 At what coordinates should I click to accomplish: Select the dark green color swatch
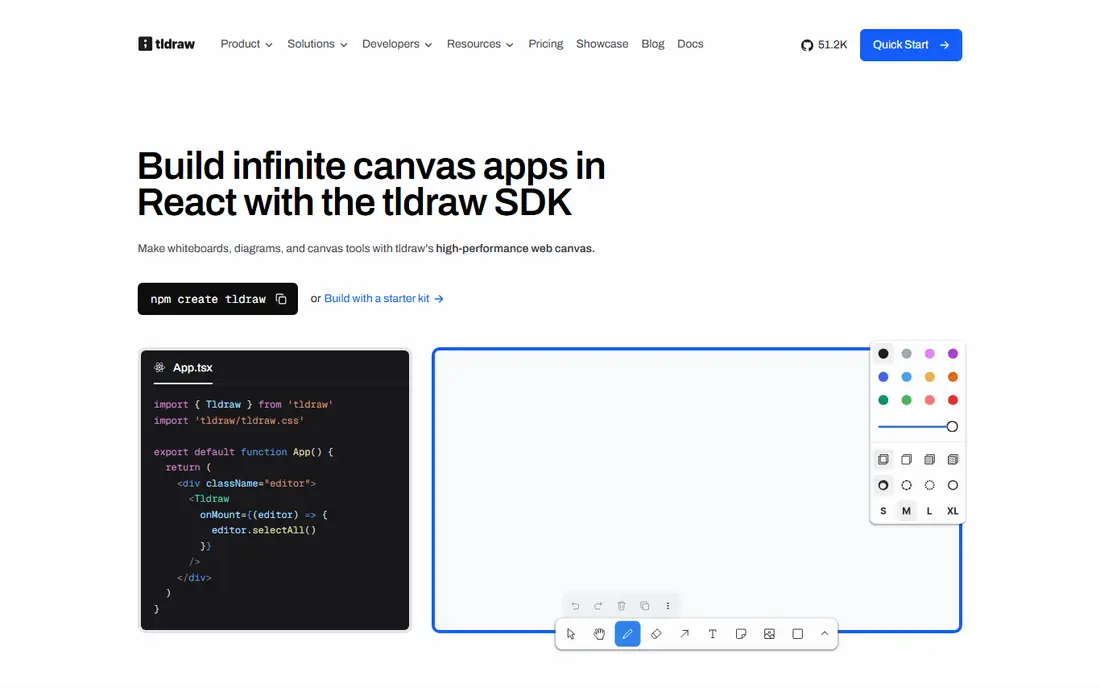point(883,400)
